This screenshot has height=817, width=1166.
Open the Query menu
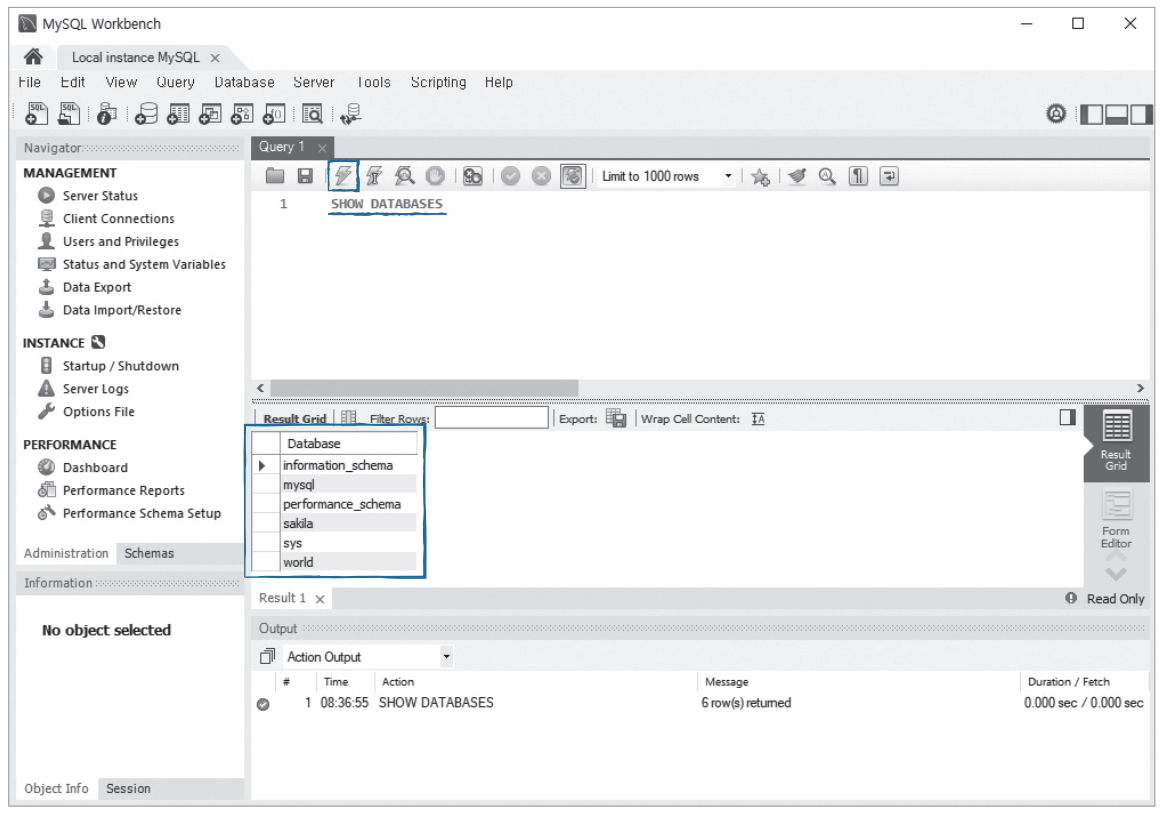pos(175,82)
